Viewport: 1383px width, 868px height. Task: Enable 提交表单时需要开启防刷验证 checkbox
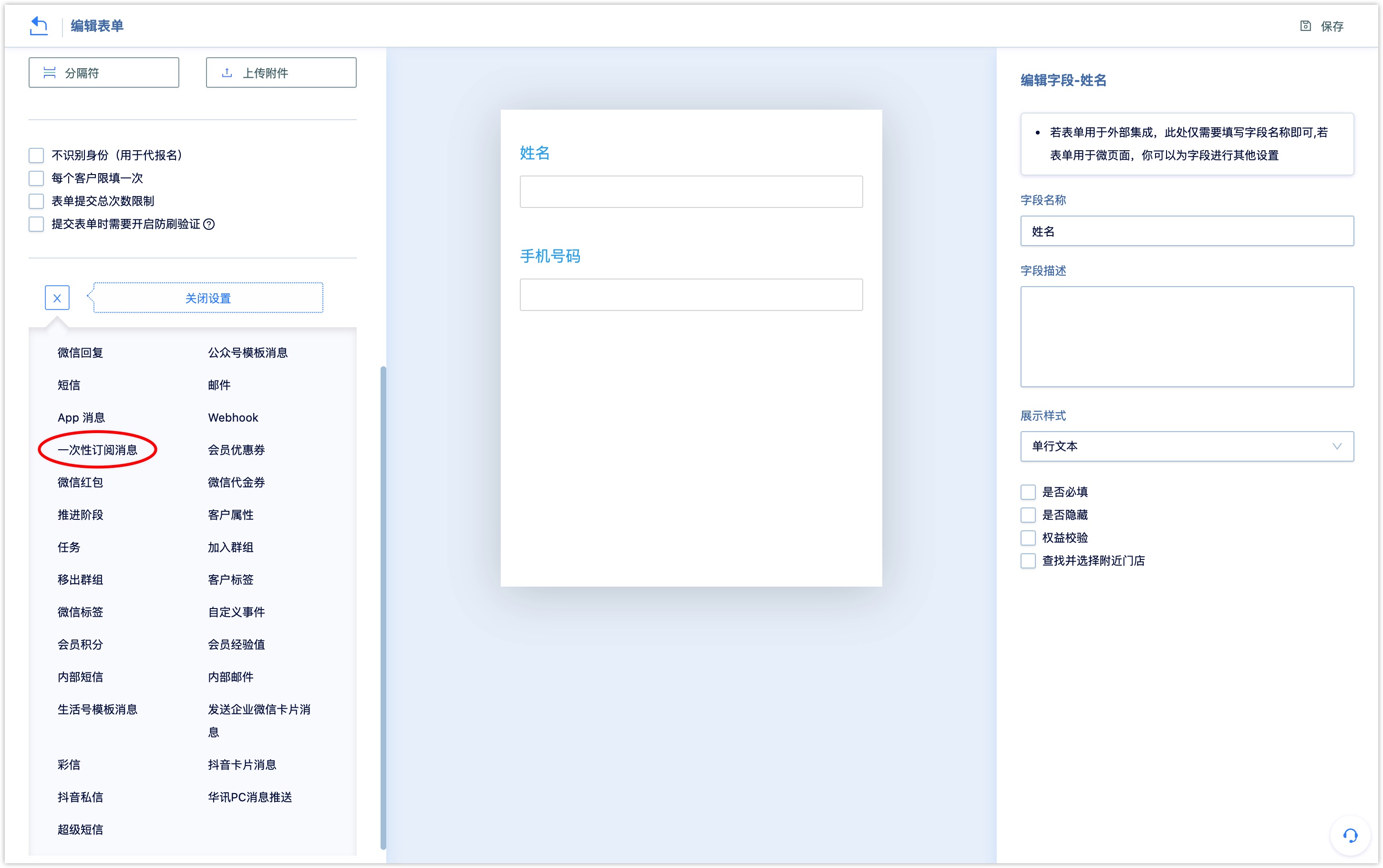pos(36,224)
